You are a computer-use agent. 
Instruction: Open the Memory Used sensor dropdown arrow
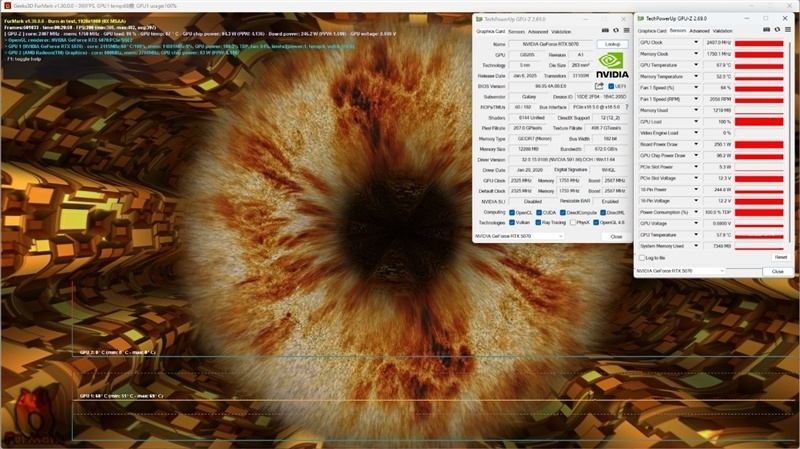point(695,110)
